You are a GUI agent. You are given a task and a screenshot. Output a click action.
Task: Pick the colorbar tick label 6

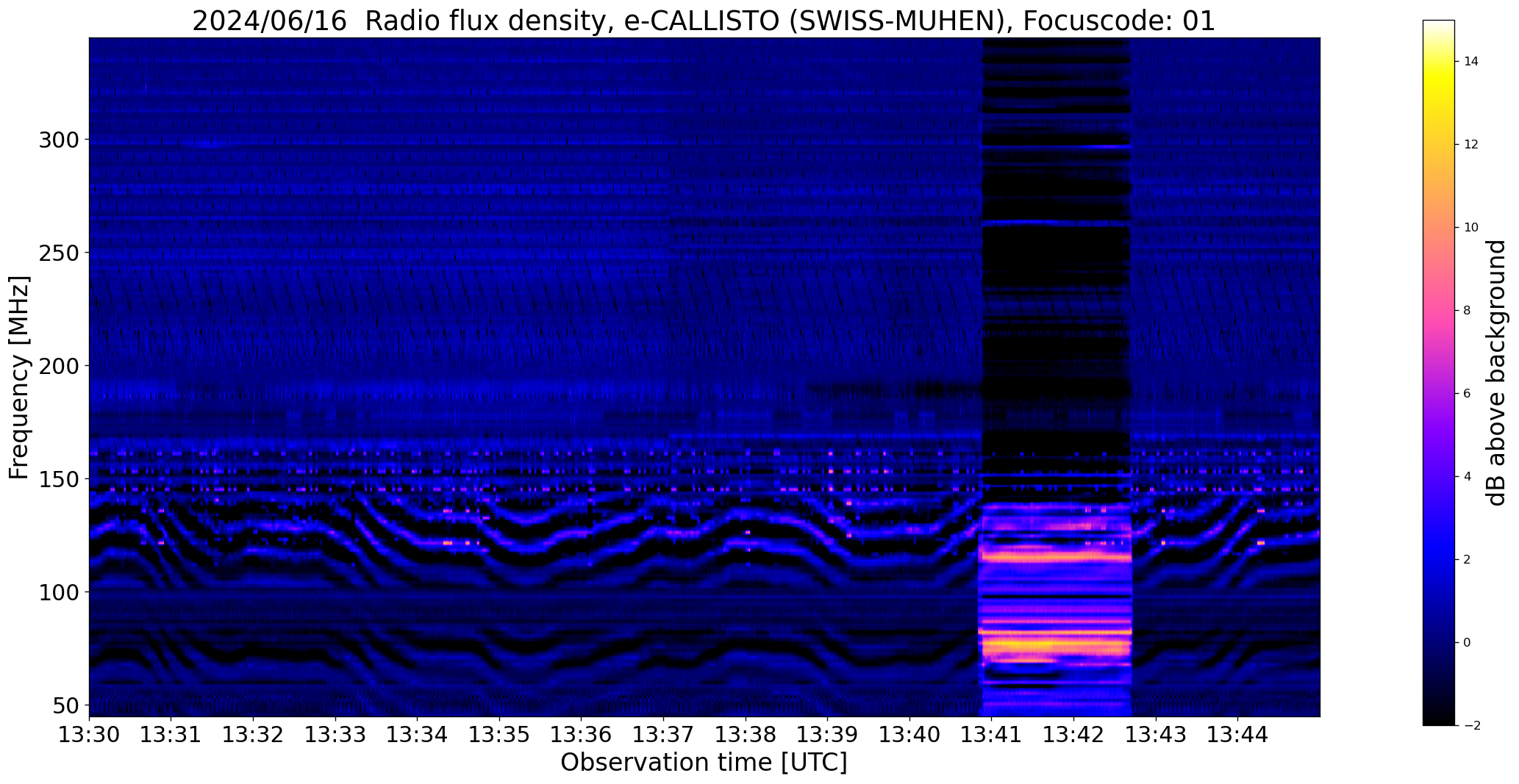[x=1468, y=394]
